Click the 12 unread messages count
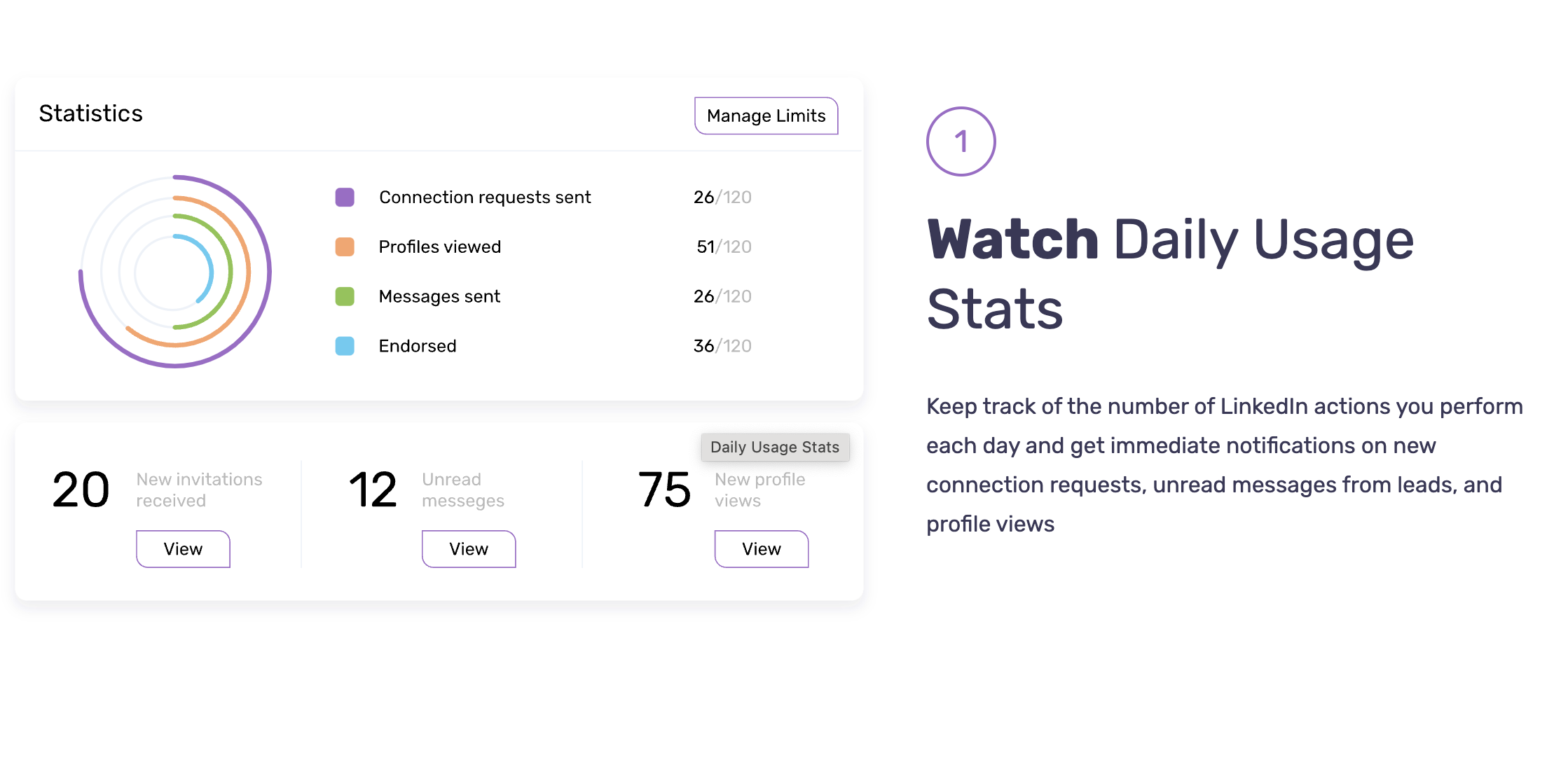The image size is (1568, 762). coord(373,490)
